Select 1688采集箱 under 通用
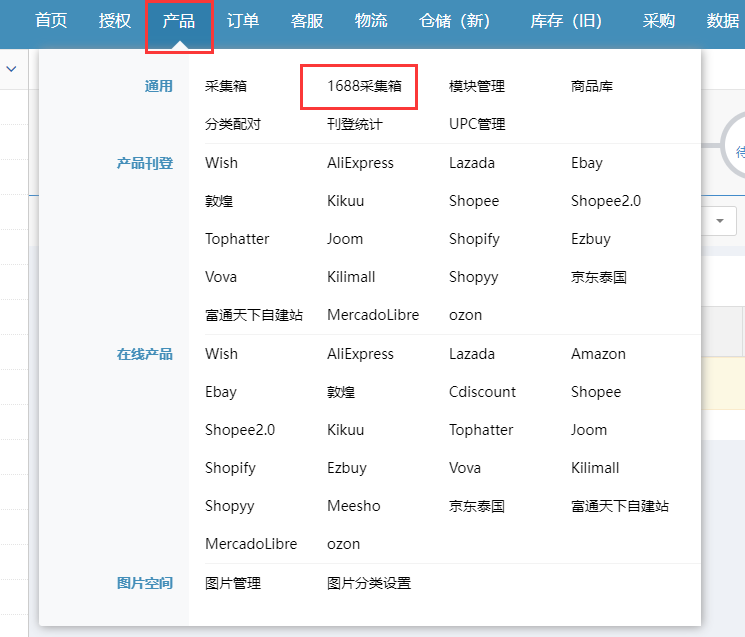The image size is (745, 637). (364, 86)
